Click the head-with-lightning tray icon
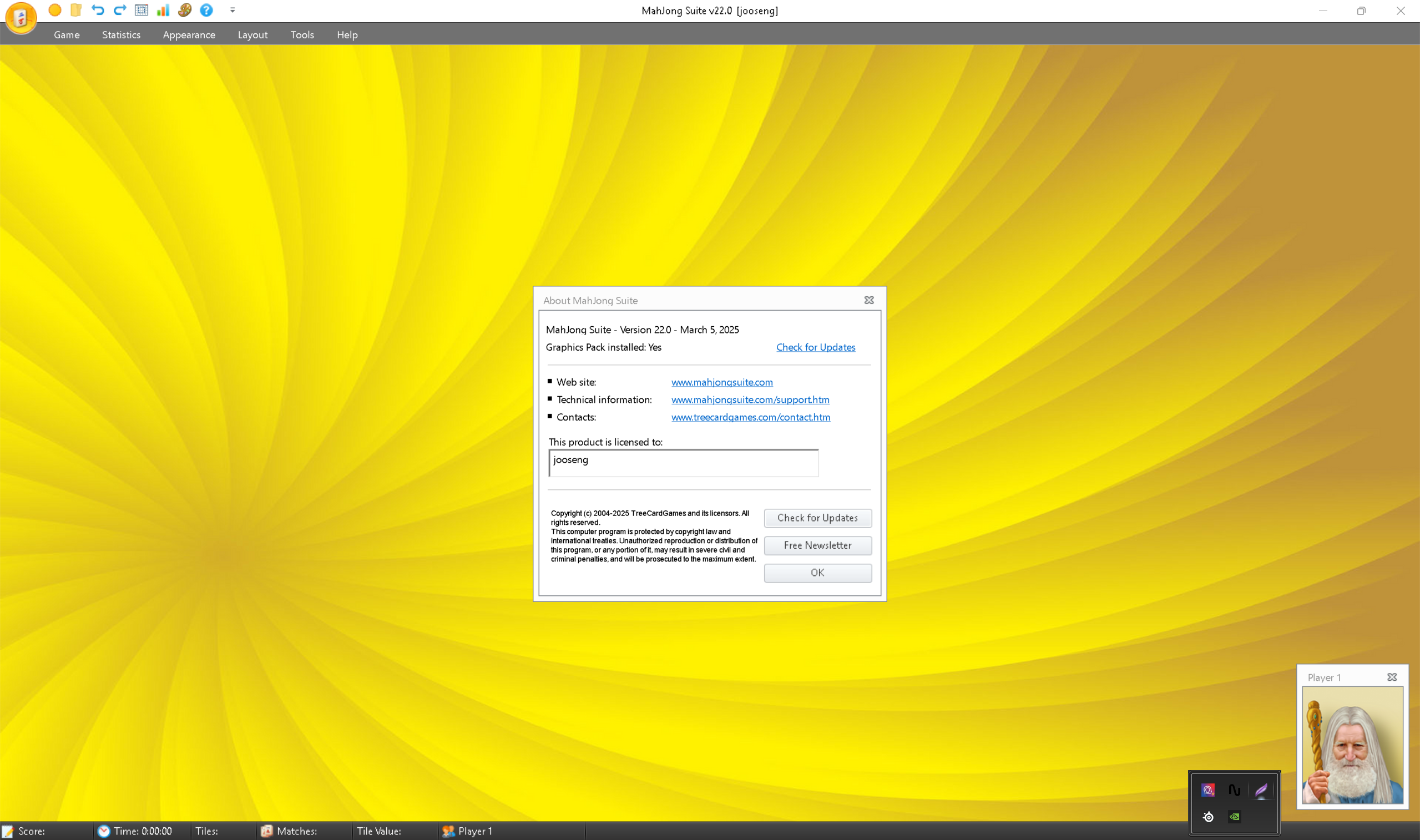 click(1208, 790)
